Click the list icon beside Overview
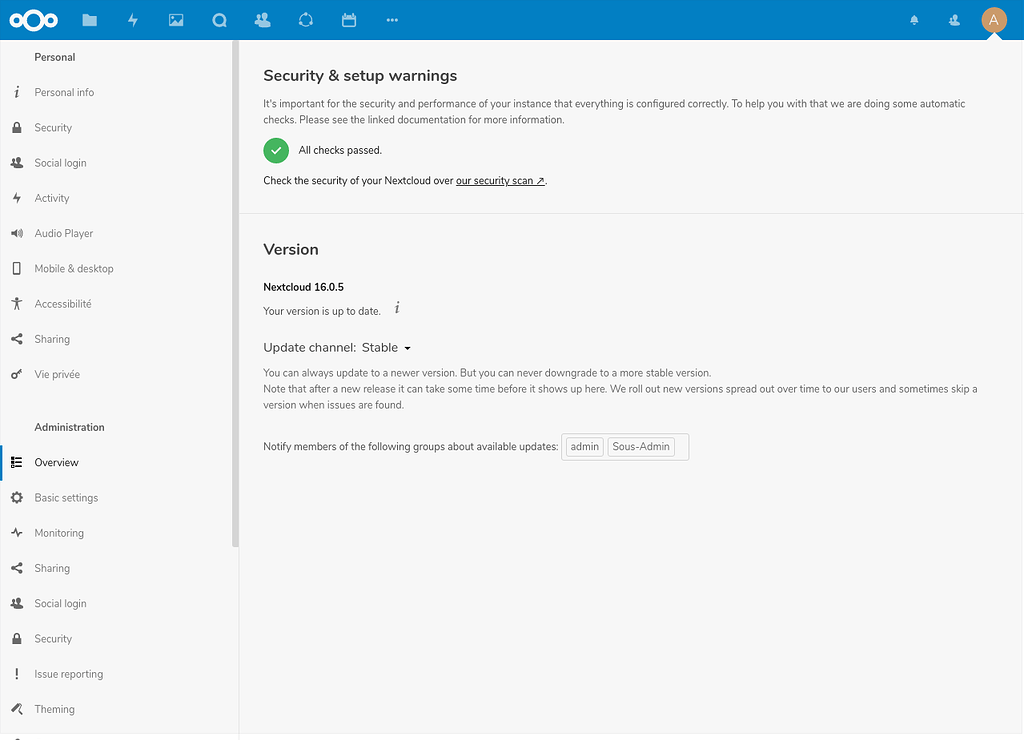The image size is (1024, 740). [17, 462]
